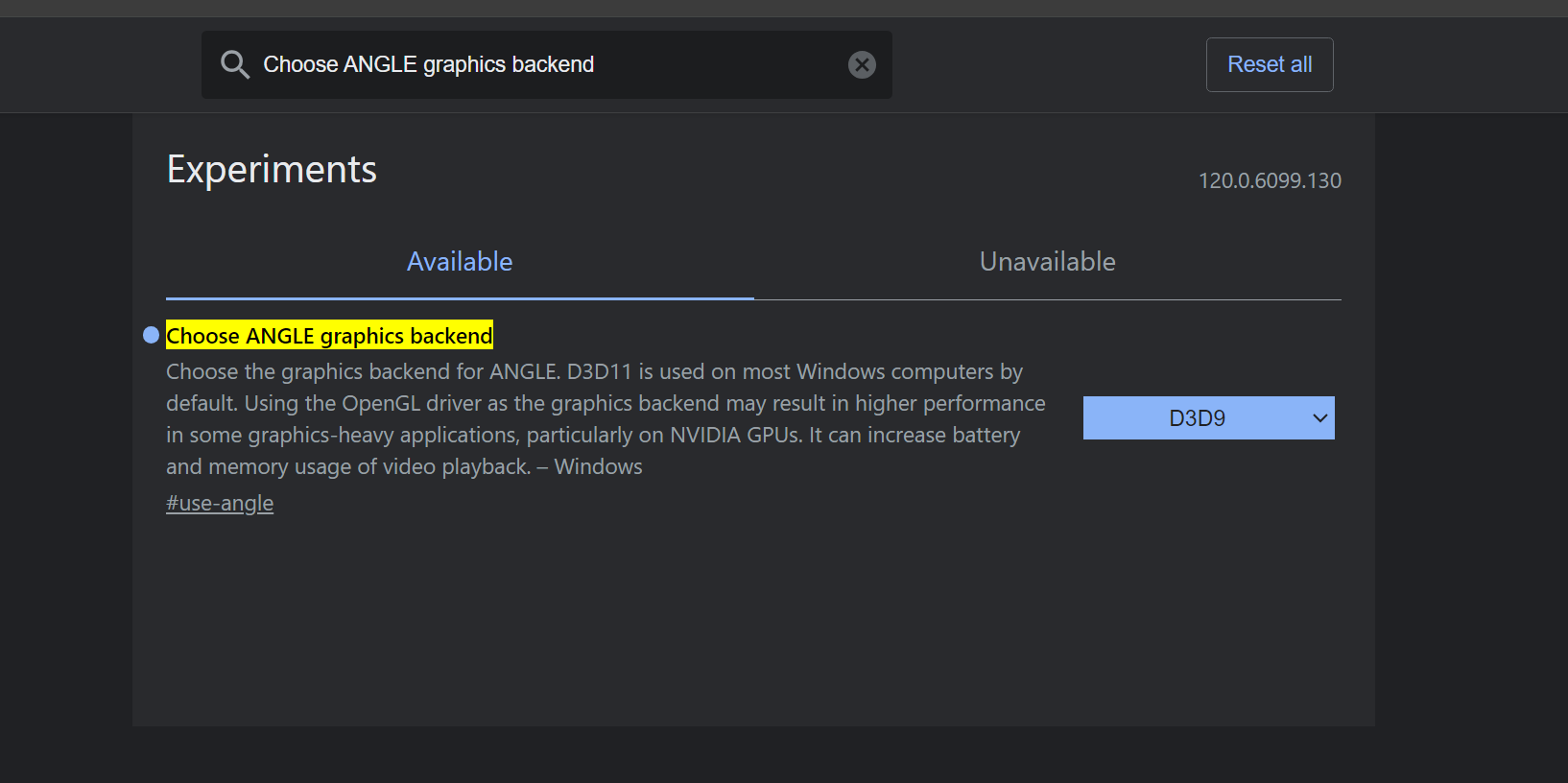Screen dimensions: 1568x783
Task: Clear the search box with the X icon
Action: pos(862,64)
